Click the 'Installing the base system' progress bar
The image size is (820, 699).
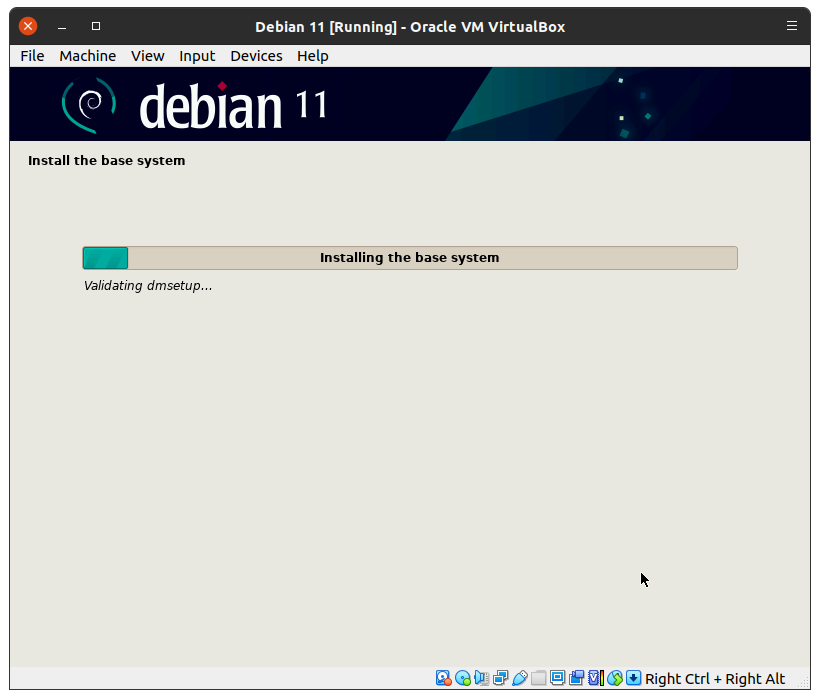point(409,258)
